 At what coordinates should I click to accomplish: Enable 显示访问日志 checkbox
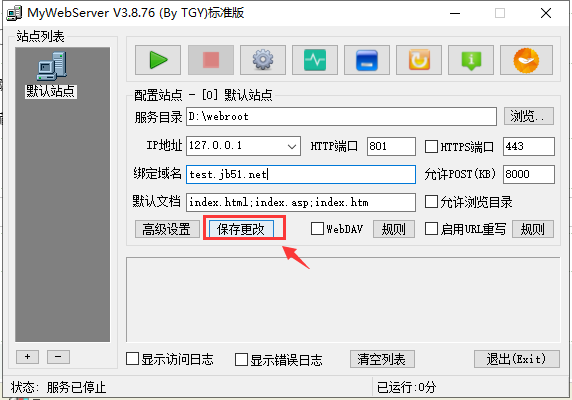coord(132,359)
